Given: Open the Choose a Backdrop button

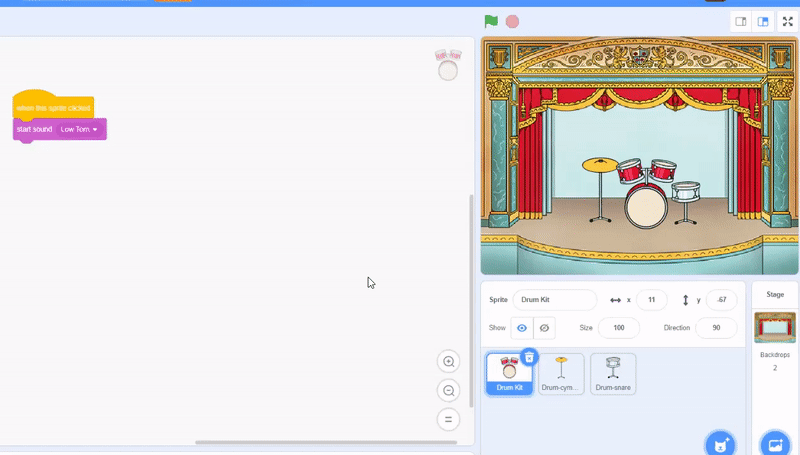Looking at the screenshot, I should pyautogui.click(x=775, y=444).
